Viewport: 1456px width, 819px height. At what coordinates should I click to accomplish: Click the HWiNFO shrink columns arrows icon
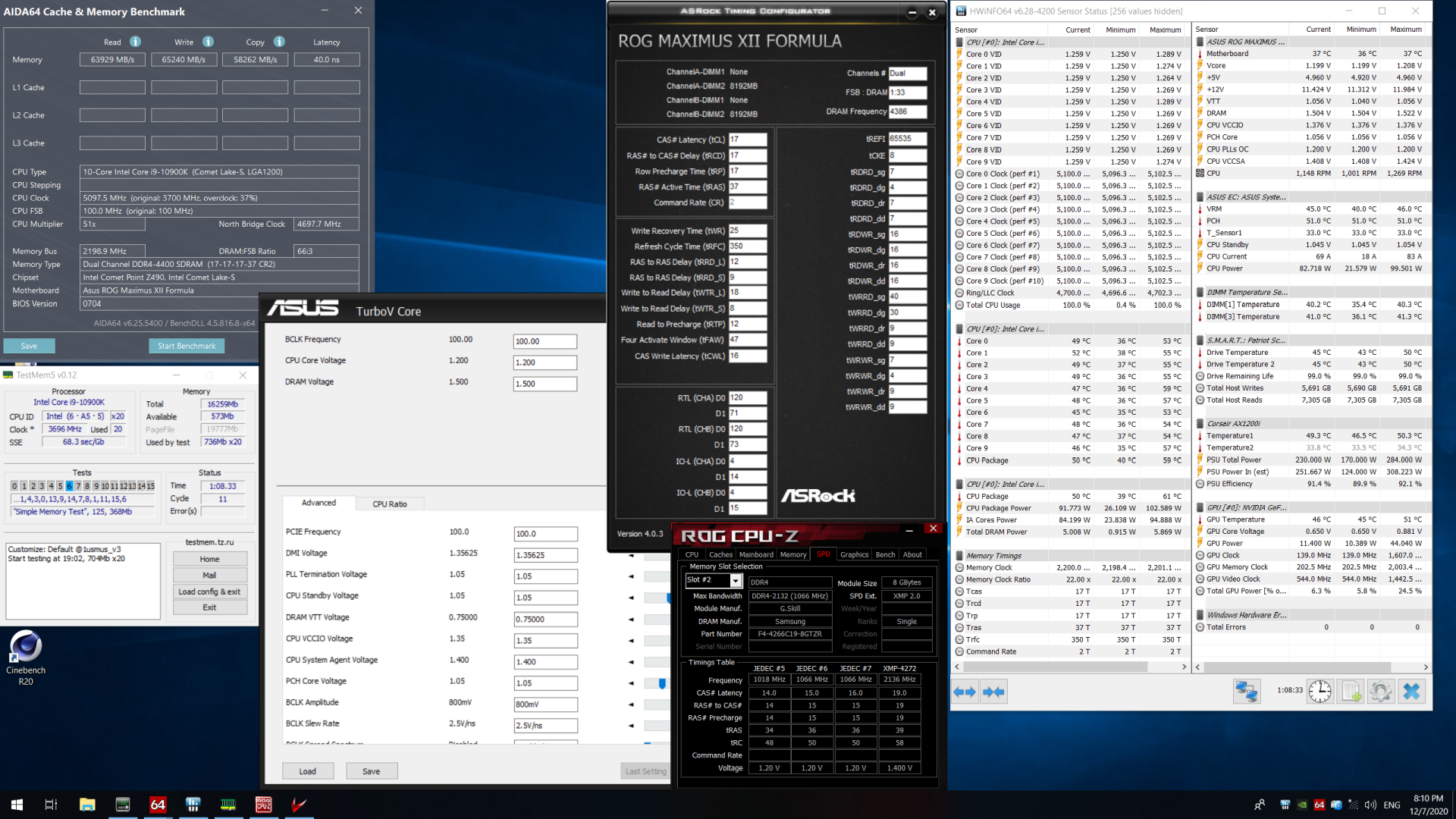tap(993, 692)
